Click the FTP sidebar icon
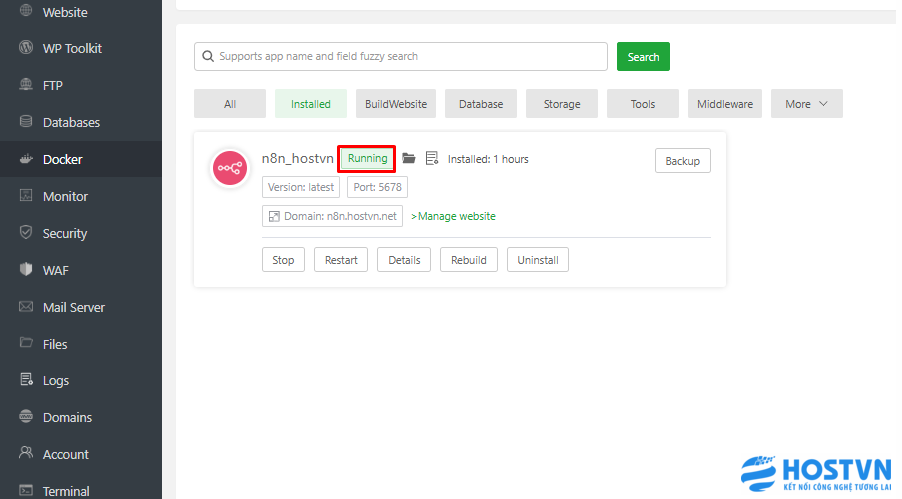 26,85
